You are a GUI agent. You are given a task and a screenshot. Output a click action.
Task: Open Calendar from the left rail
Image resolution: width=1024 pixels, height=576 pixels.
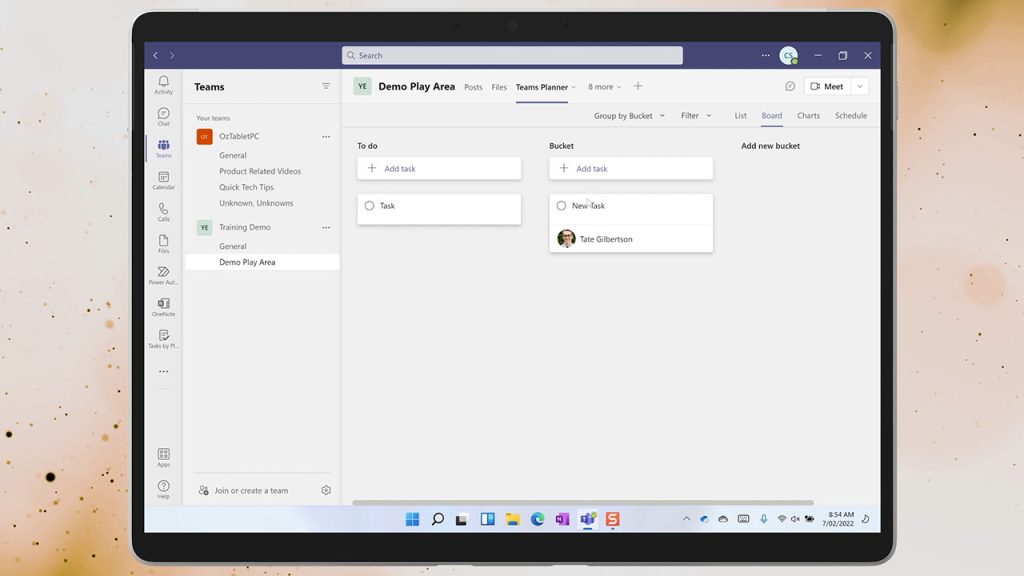point(163,180)
